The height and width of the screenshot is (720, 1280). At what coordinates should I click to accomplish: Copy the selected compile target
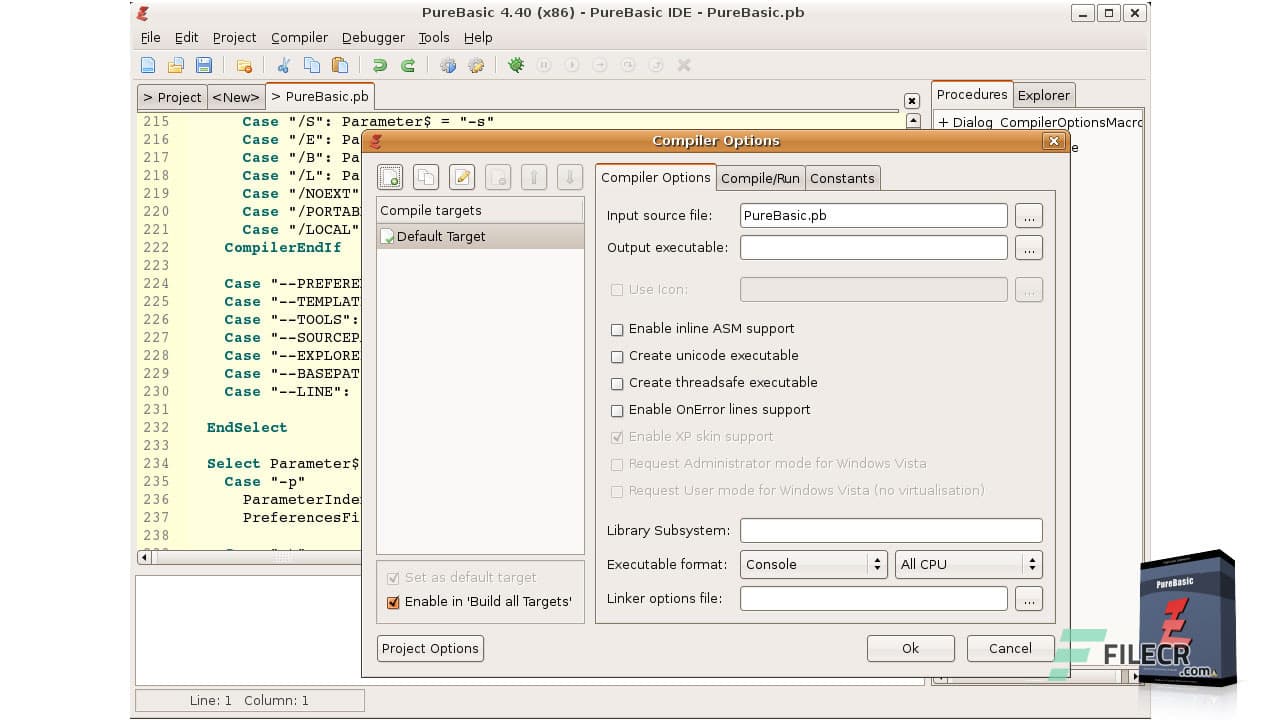[426, 177]
